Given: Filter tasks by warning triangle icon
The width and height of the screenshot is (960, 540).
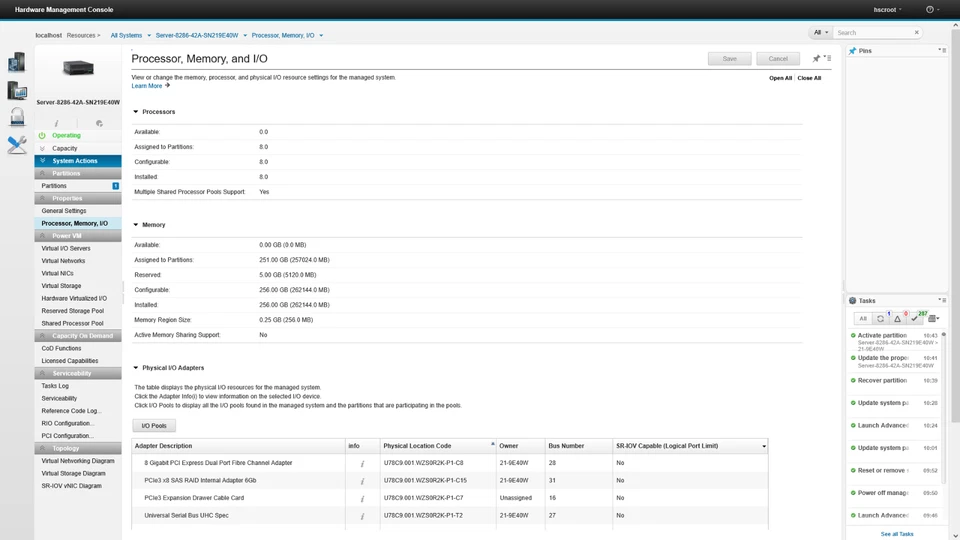Looking at the screenshot, I should point(898,318).
